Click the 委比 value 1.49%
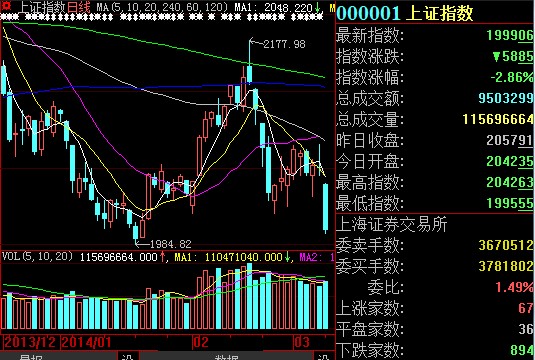This screenshot has height=360, width=535. click(514, 287)
